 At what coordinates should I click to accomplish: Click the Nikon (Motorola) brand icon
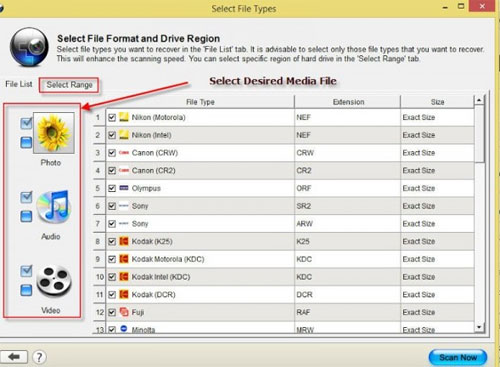[124, 117]
